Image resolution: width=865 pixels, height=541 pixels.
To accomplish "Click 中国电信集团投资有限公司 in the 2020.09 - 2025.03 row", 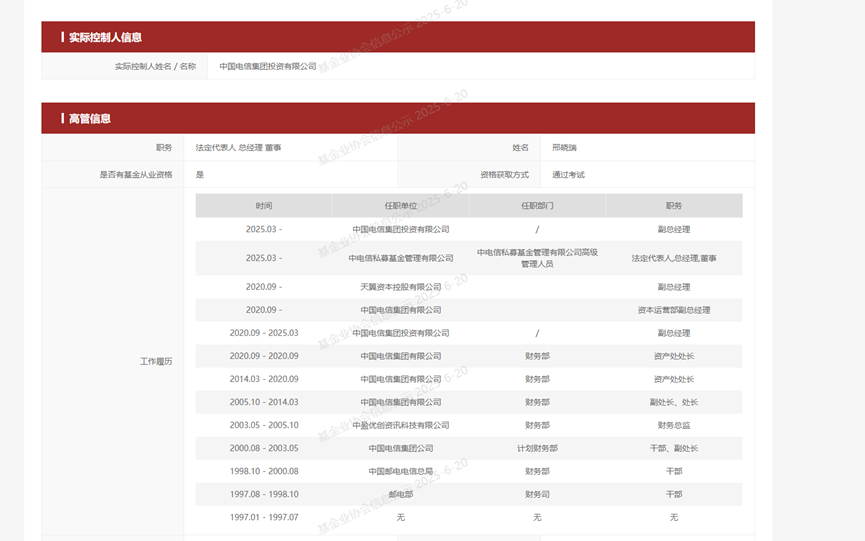I will (401, 333).
